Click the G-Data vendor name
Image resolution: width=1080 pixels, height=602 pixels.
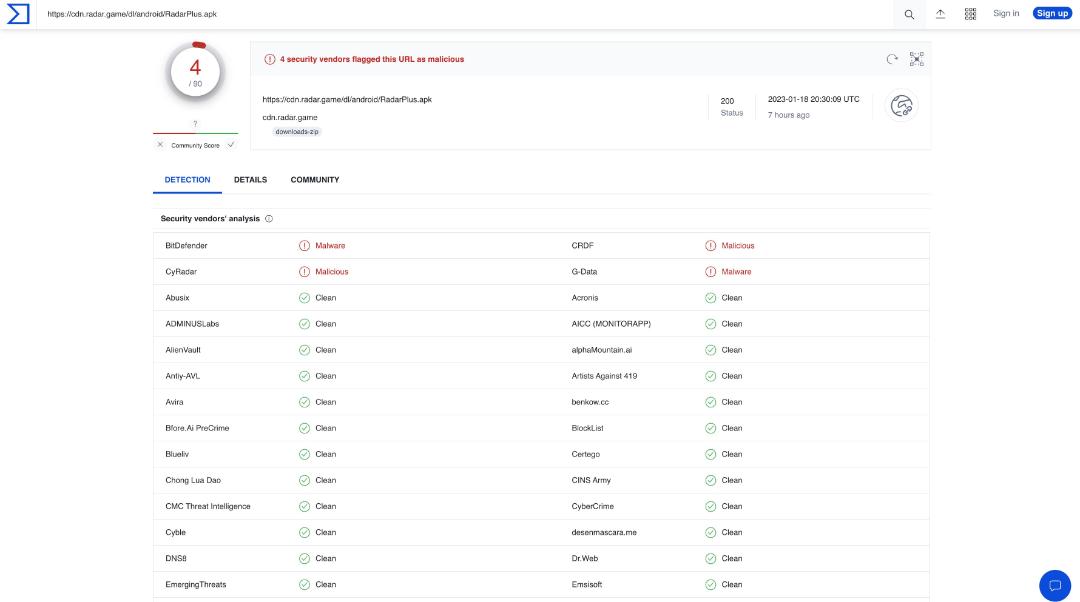(x=584, y=272)
